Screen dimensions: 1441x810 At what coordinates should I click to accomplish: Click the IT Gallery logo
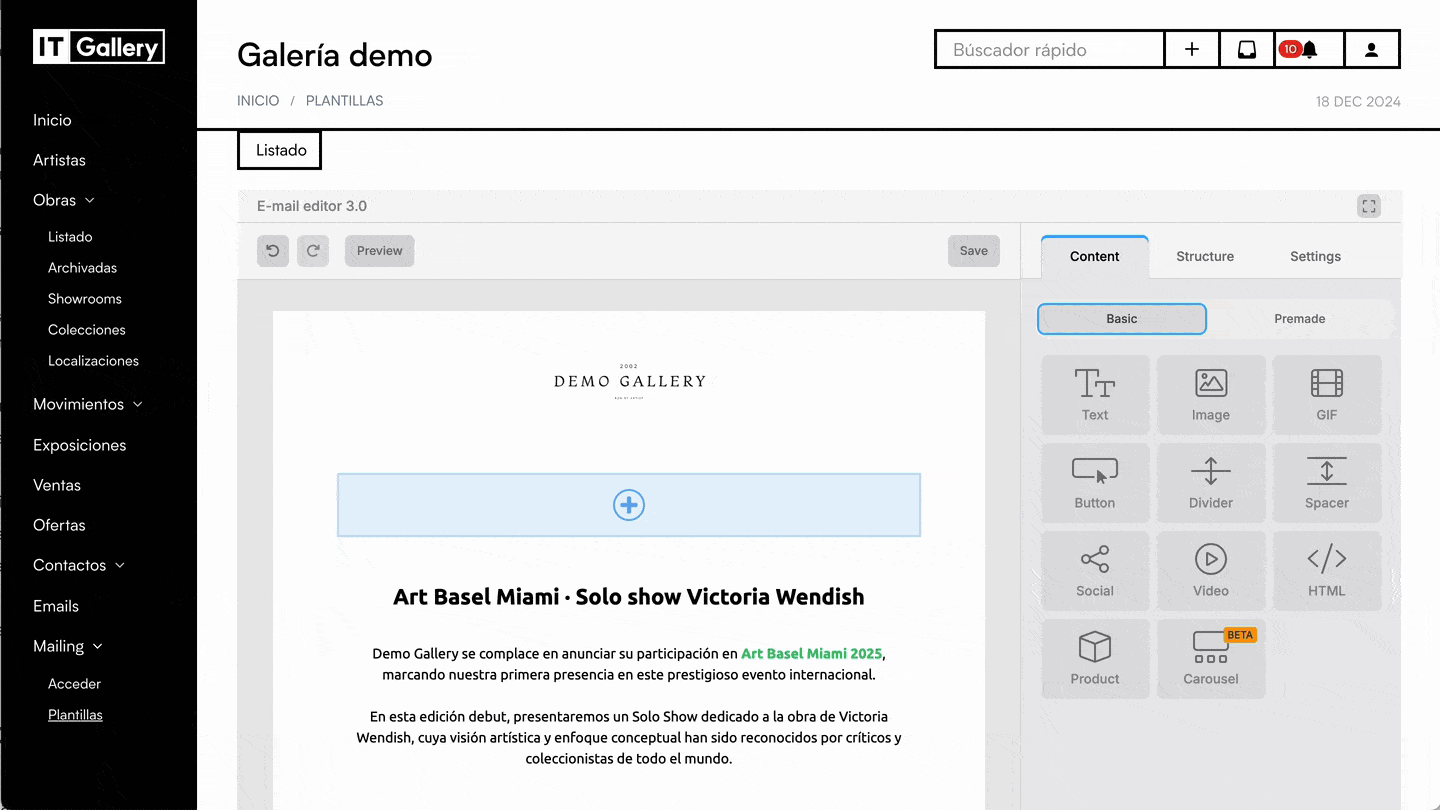[x=98, y=47]
